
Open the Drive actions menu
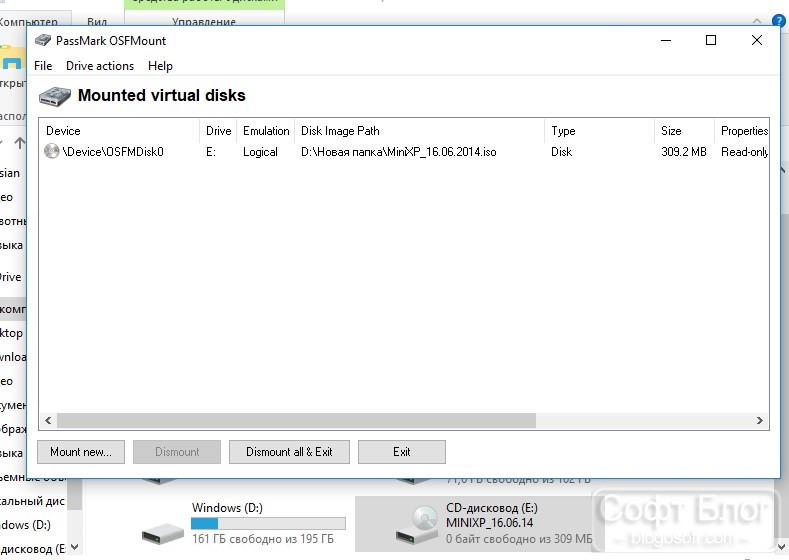[100, 66]
